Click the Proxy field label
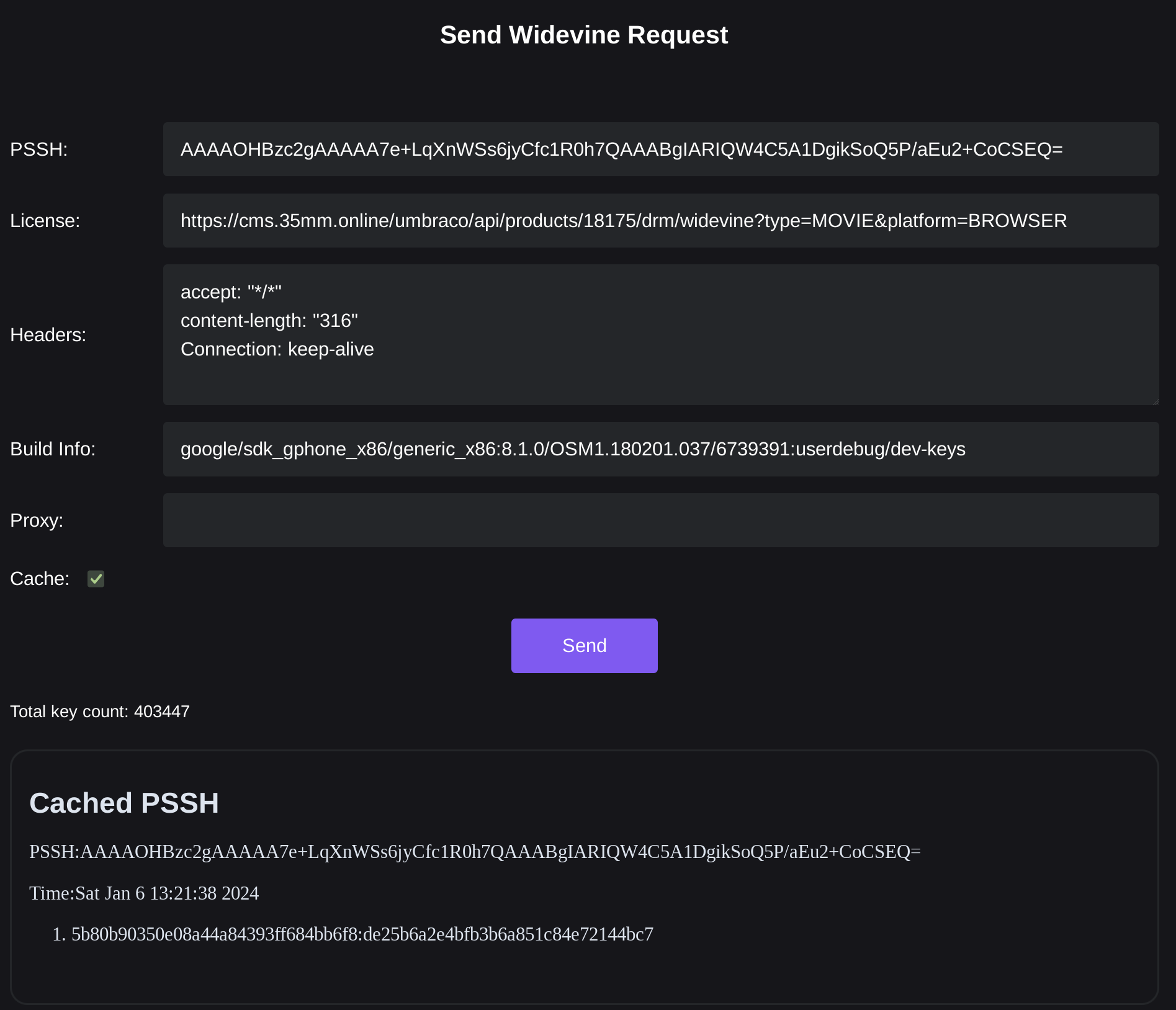1176x1010 pixels. tap(37, 521)
